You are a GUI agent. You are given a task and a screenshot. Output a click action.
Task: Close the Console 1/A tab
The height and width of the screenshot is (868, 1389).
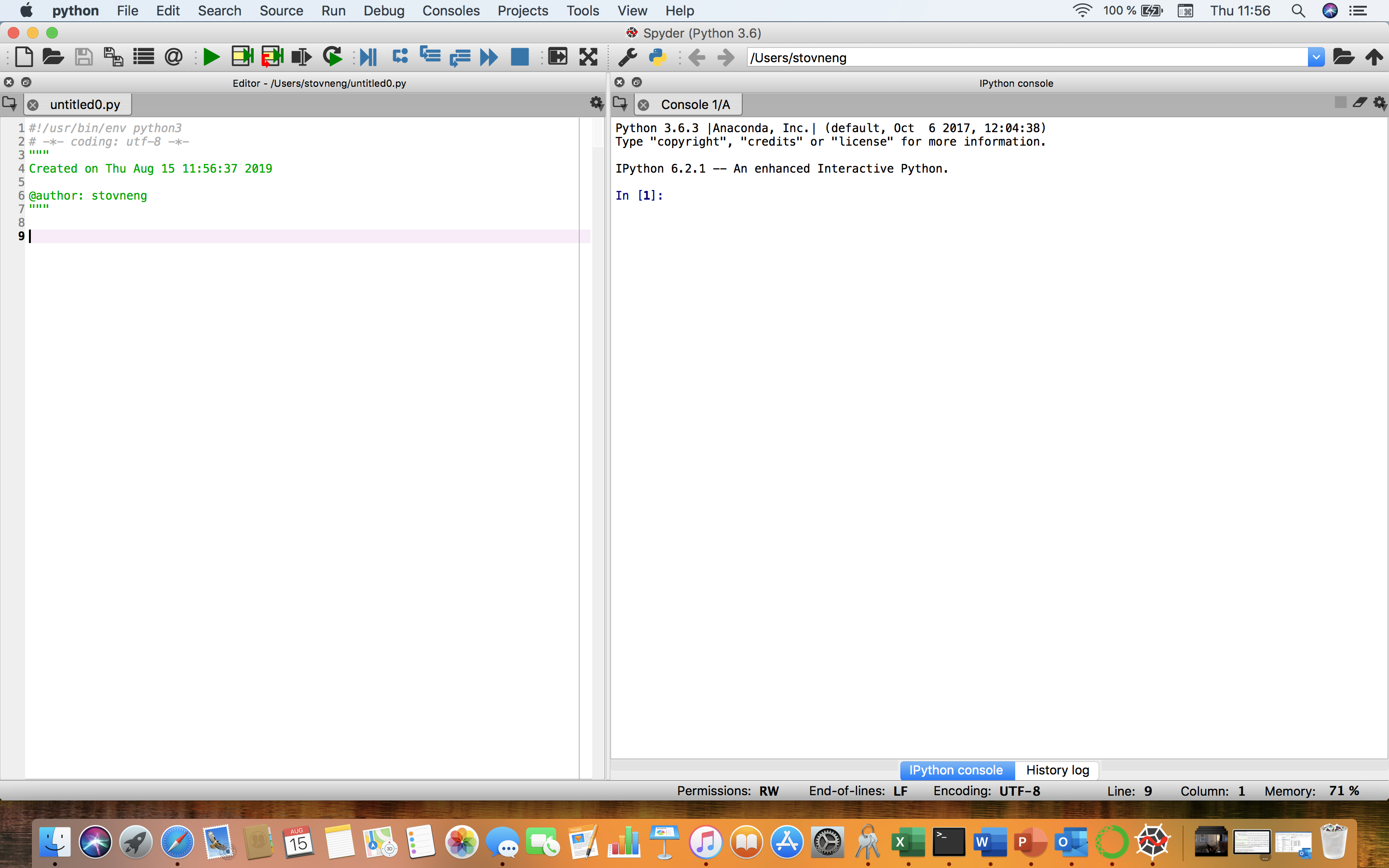pos(643,105)
